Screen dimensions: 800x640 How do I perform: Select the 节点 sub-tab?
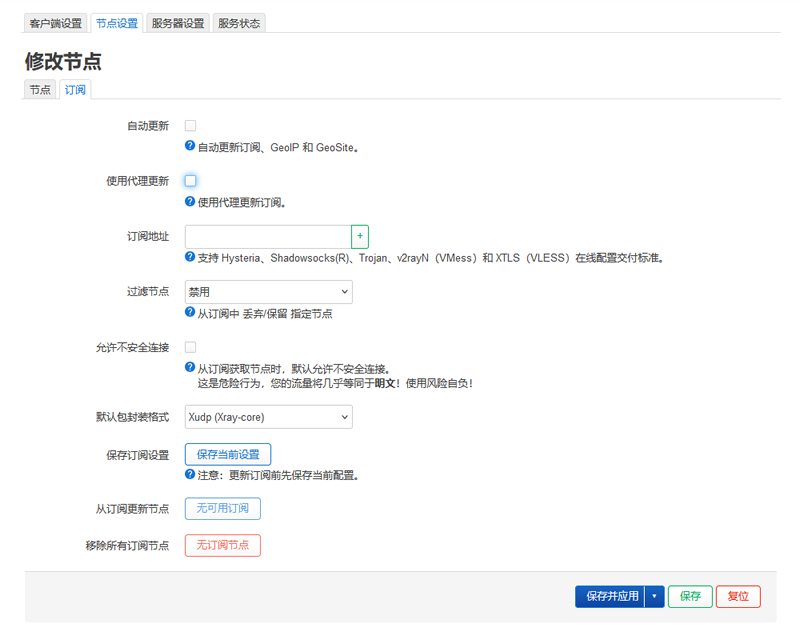(40, 89)
